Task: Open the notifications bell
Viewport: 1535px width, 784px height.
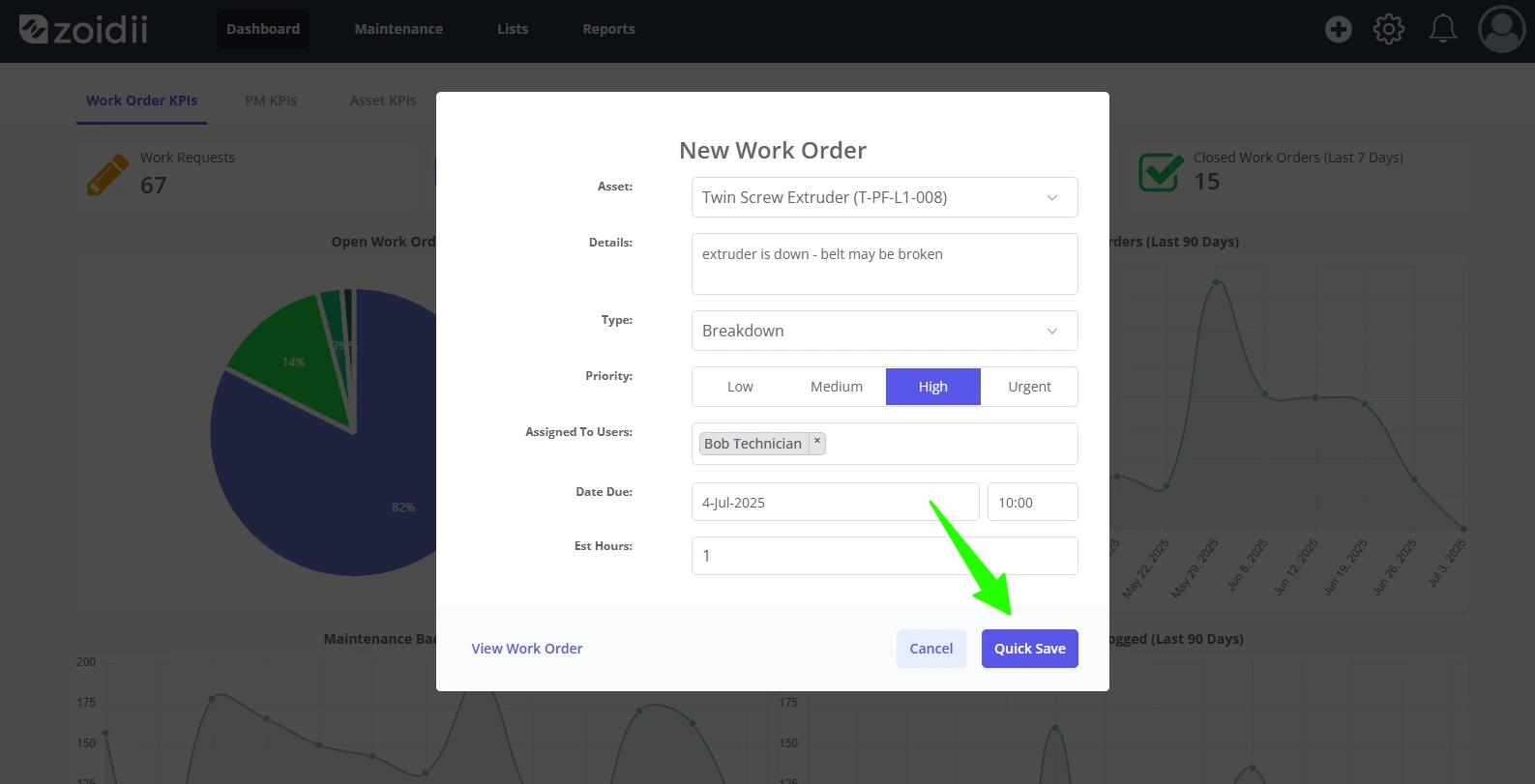Action: click(1443, 29)
